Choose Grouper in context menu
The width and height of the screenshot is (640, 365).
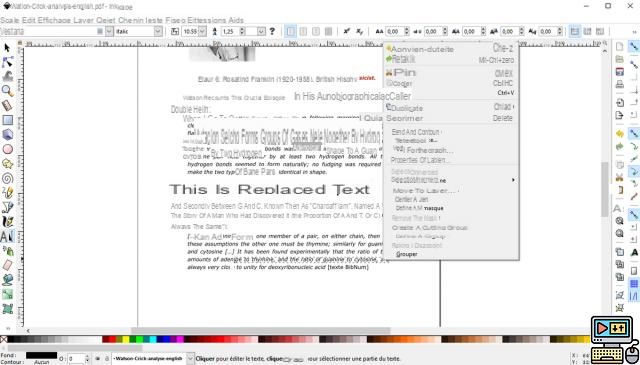tap(451, 254)
